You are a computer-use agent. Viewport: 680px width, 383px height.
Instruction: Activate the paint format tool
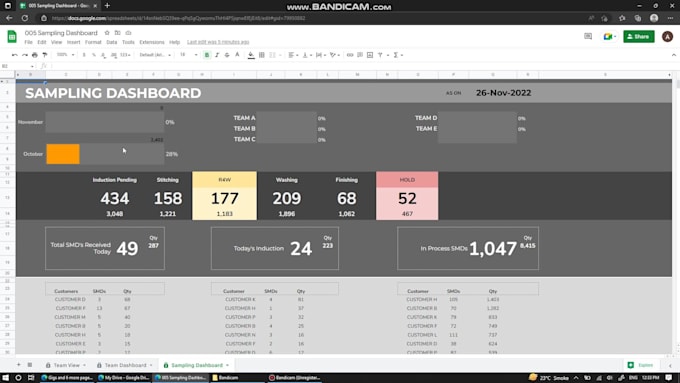click(x=45, y=55)
